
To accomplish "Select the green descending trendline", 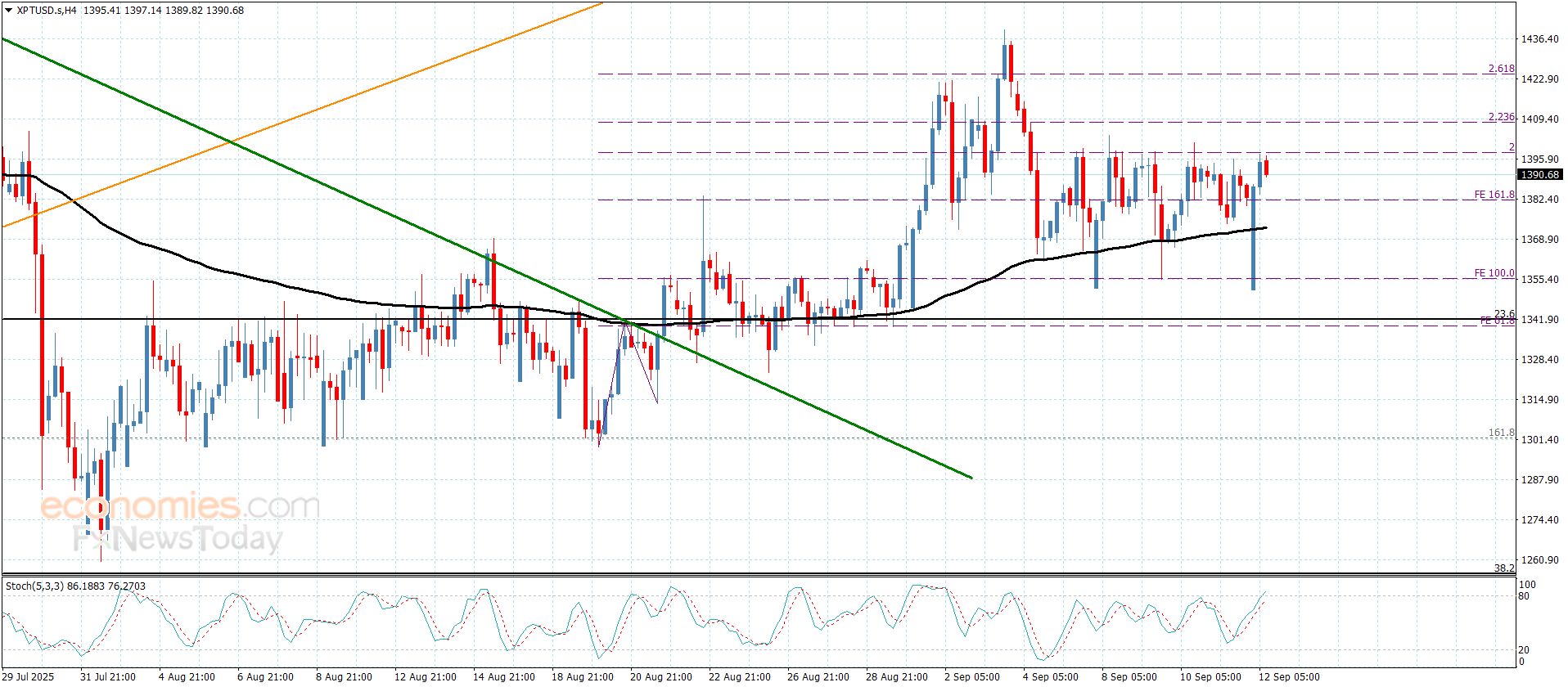I will [327, 185].
